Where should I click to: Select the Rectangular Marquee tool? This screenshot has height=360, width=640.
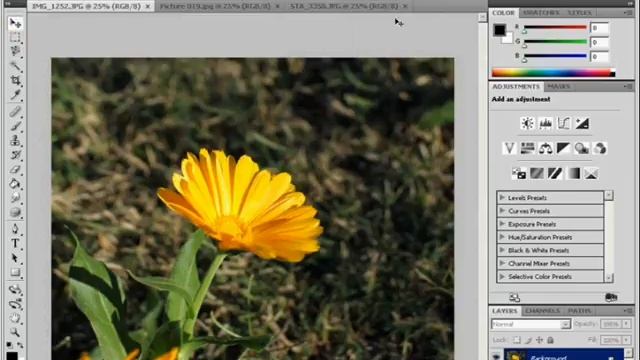(x=15, y=38)
